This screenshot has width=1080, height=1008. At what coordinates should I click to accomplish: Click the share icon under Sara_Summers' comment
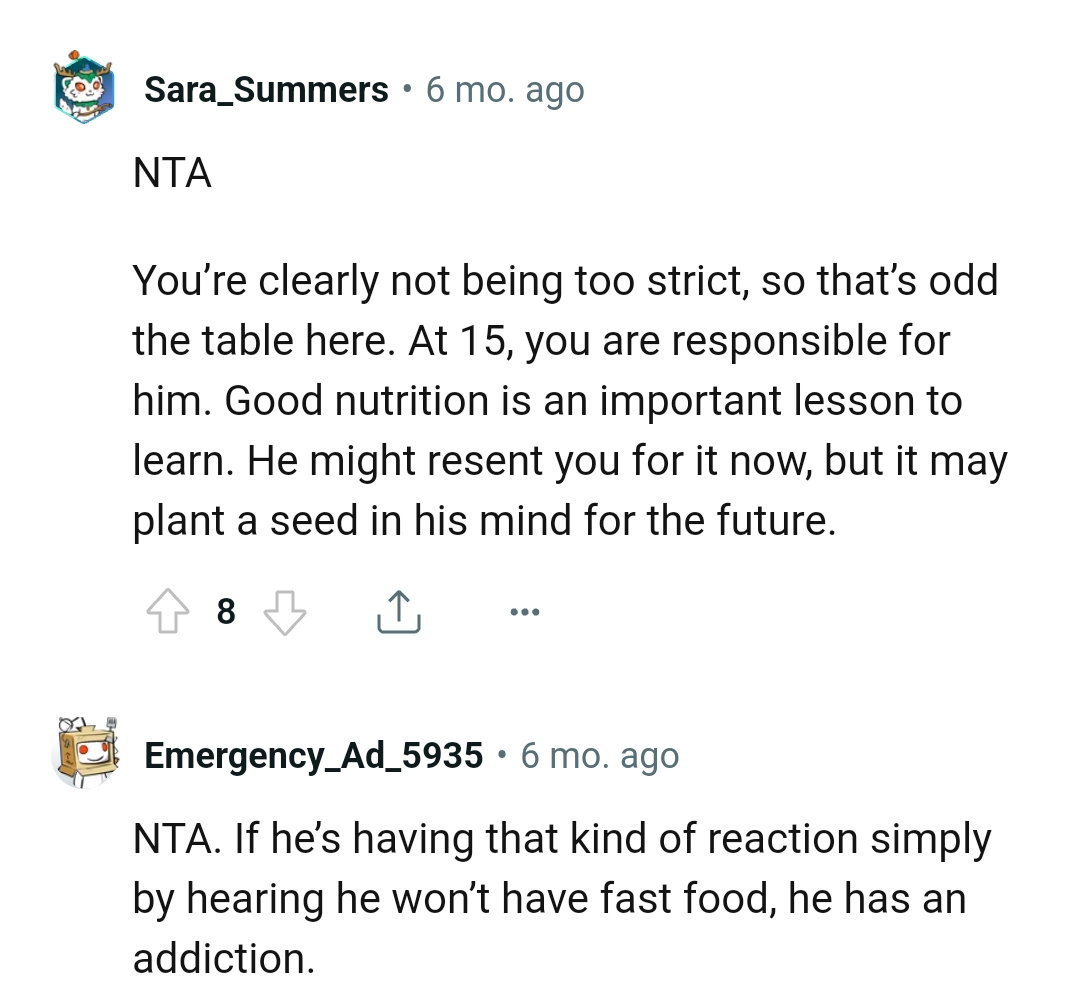(x=398, y=611)
